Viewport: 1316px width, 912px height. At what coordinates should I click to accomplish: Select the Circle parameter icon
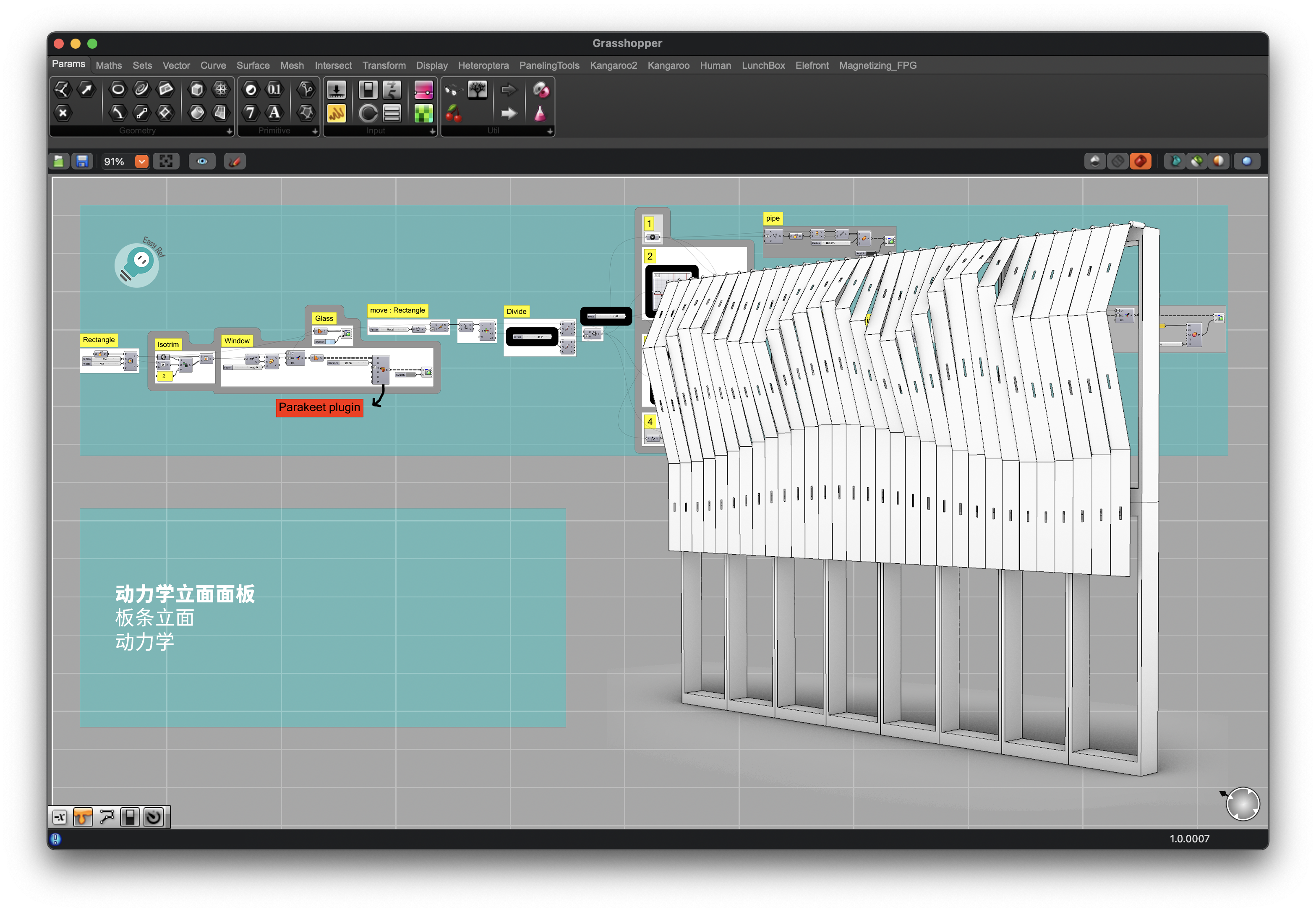[118, 89]
